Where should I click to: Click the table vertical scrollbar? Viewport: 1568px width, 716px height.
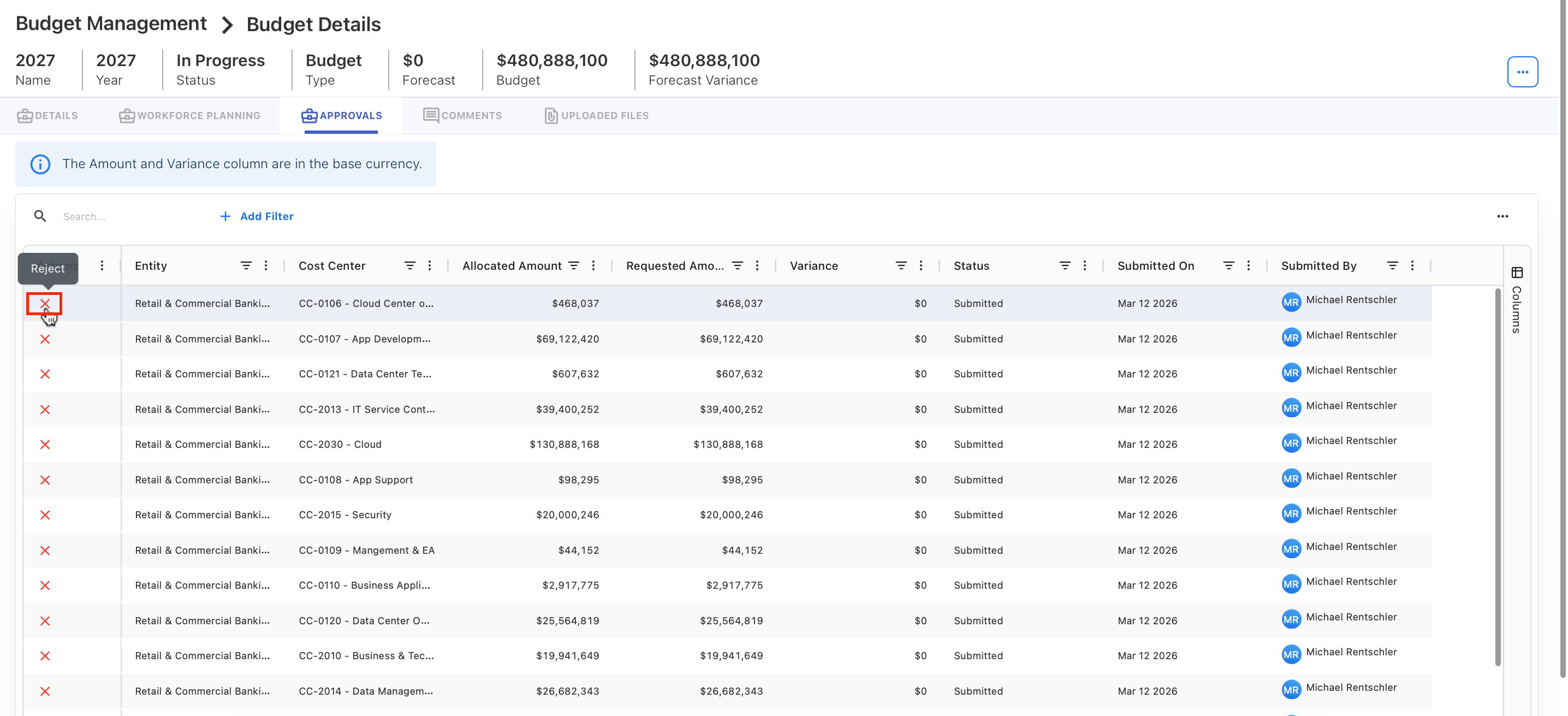[1498, 477]
